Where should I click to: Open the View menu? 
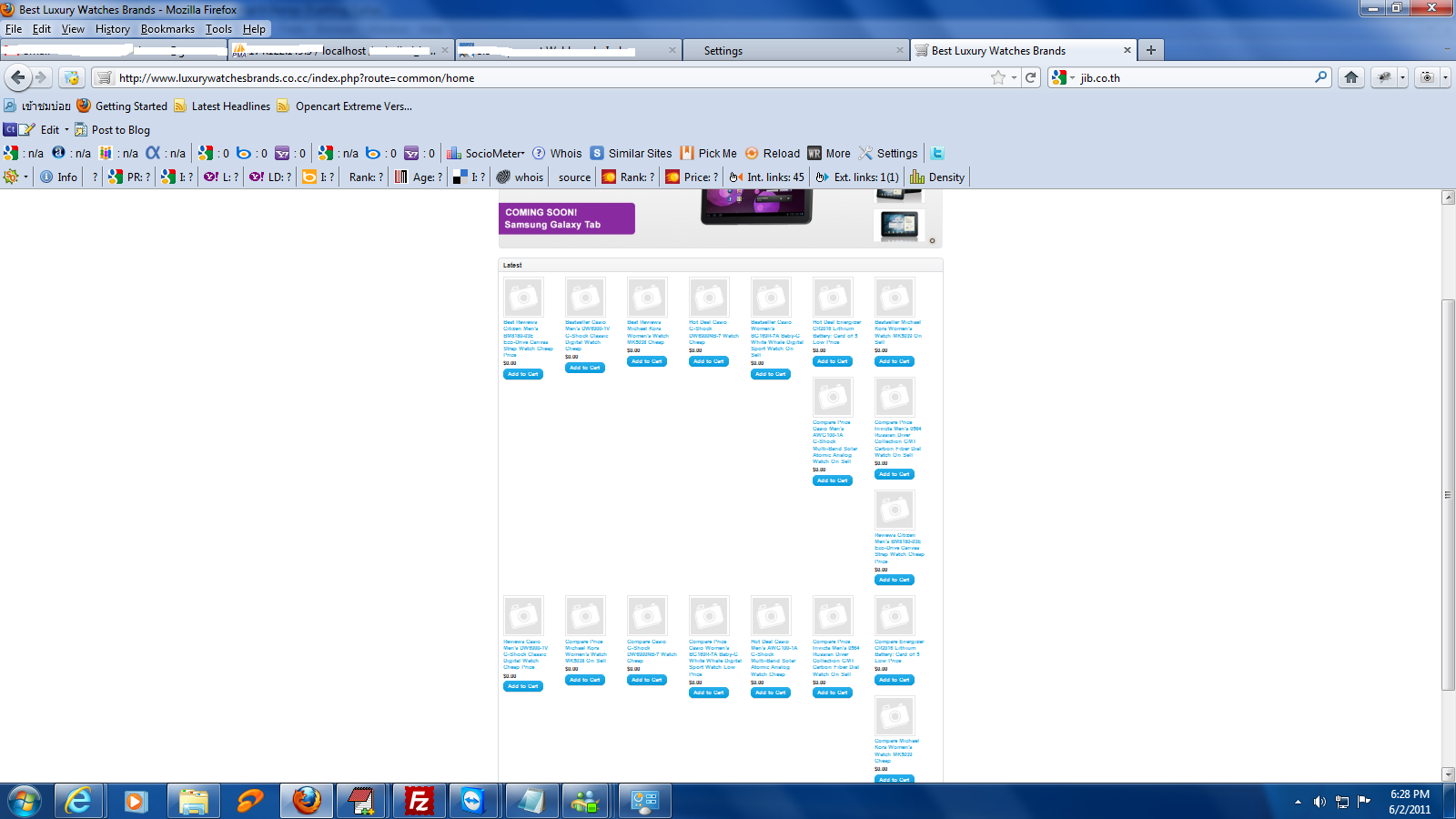(x=73, y=29)
